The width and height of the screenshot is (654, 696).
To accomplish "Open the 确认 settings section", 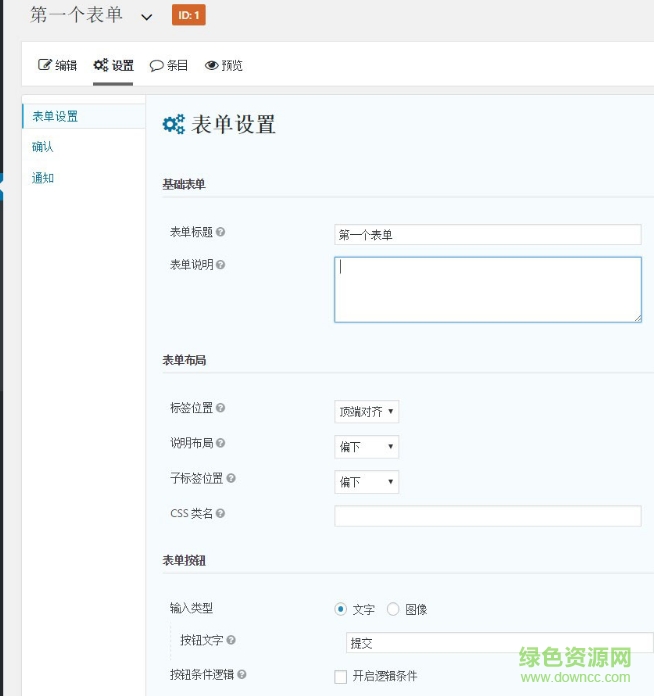I will 43,147.
